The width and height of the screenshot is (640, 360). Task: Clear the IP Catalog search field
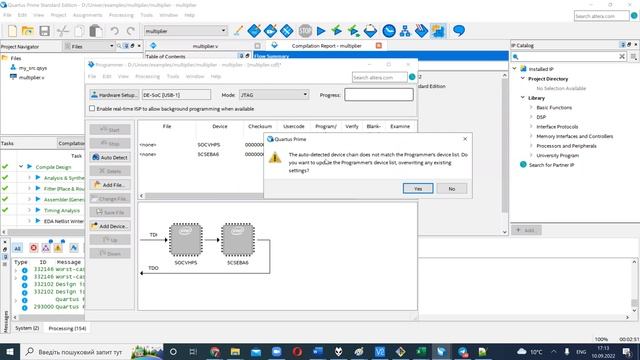(x=622, y=56)
